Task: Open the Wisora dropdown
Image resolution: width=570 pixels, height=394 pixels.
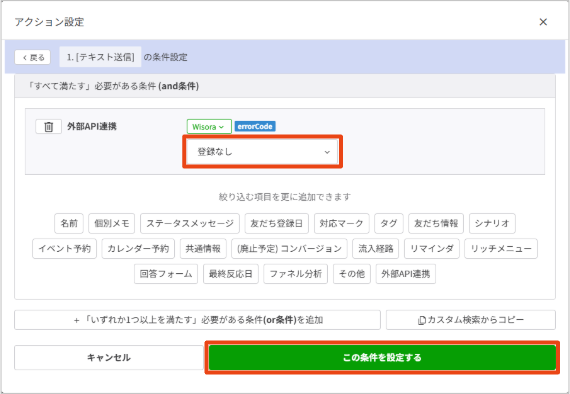Action: (x=209, y=127)
